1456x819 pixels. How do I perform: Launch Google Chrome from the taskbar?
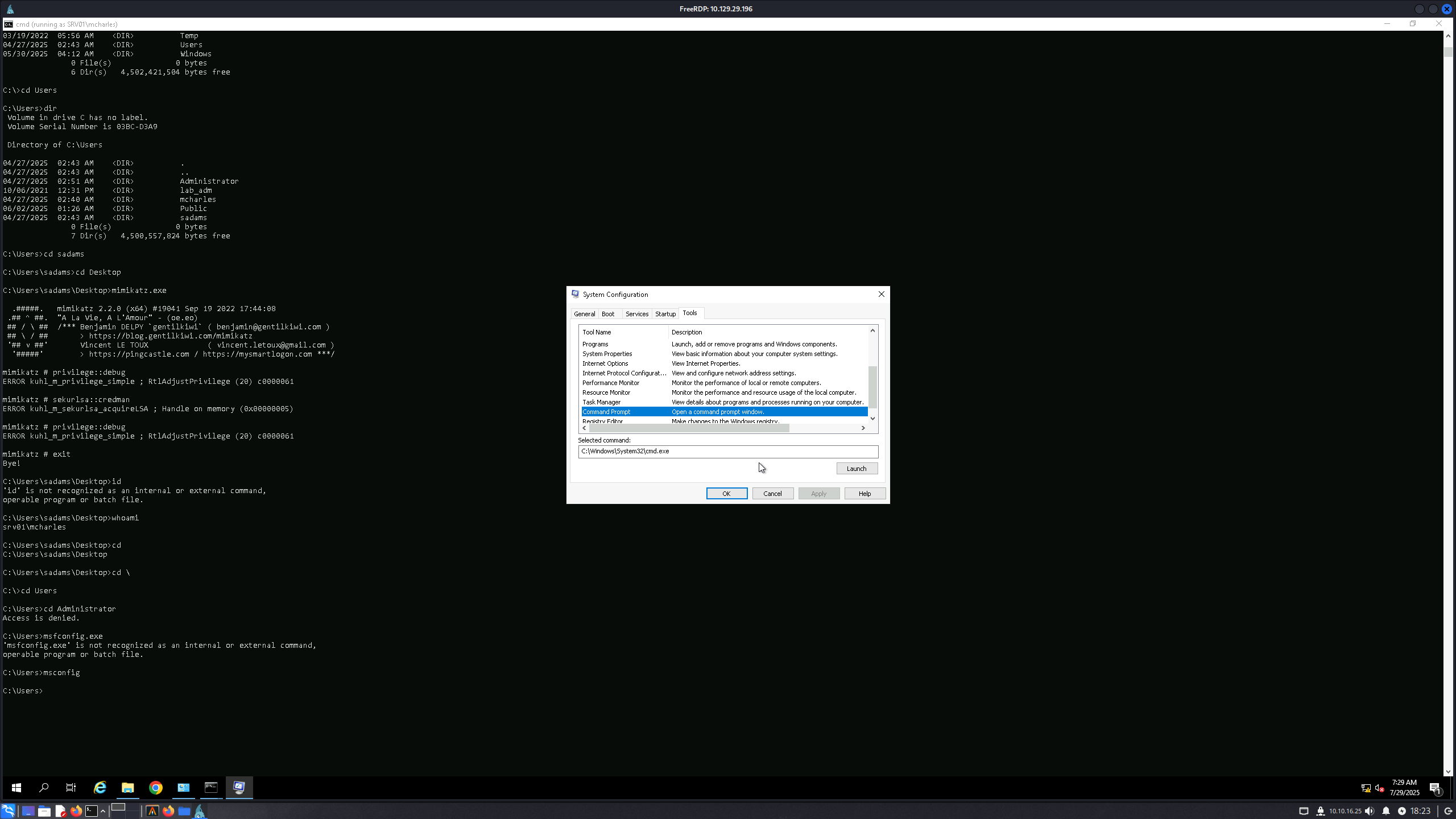pyautogui.click(x=155, y=787)
